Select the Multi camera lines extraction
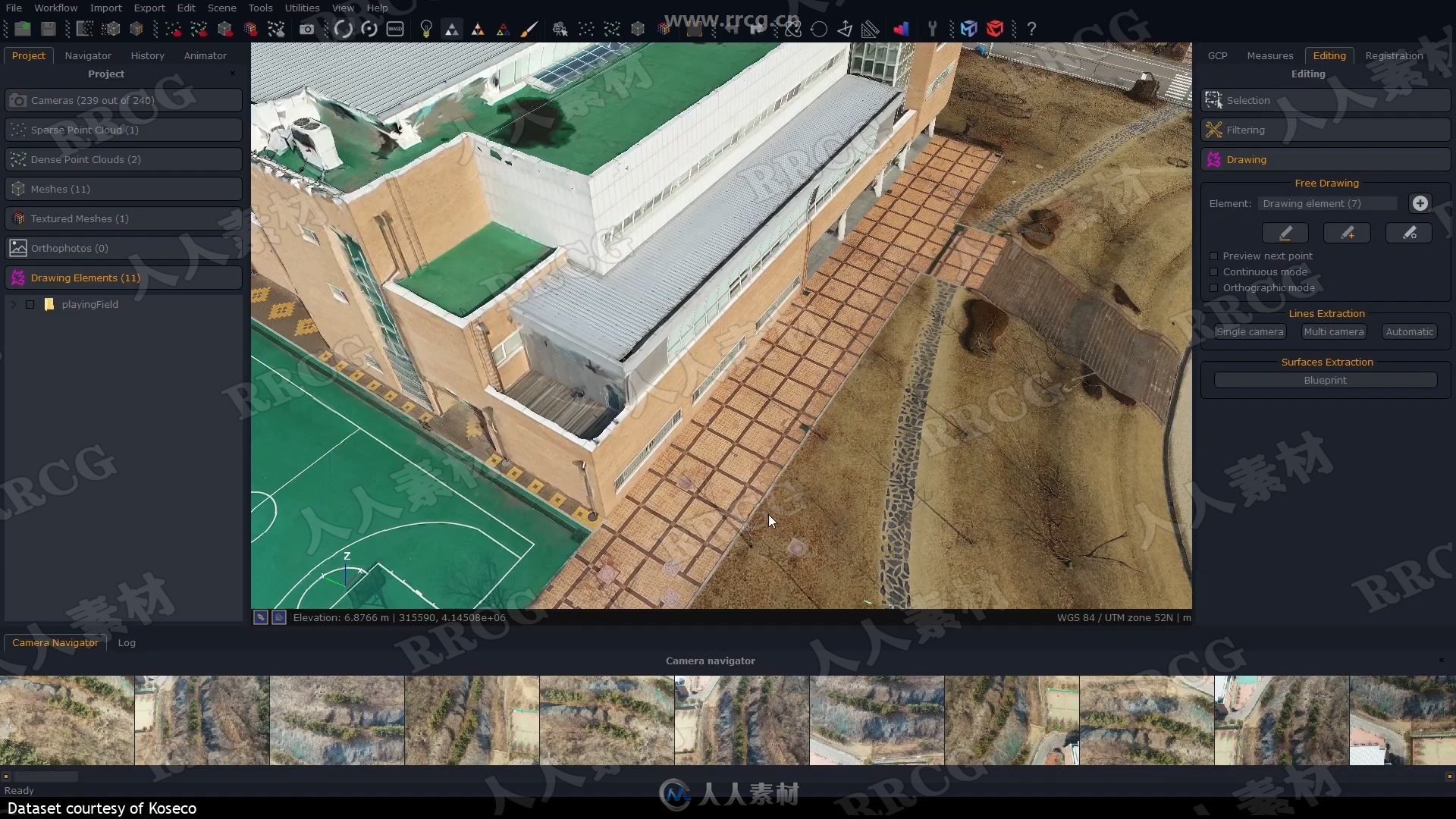The width and height of the screenshot is (1456, 819). (1334, 331)
